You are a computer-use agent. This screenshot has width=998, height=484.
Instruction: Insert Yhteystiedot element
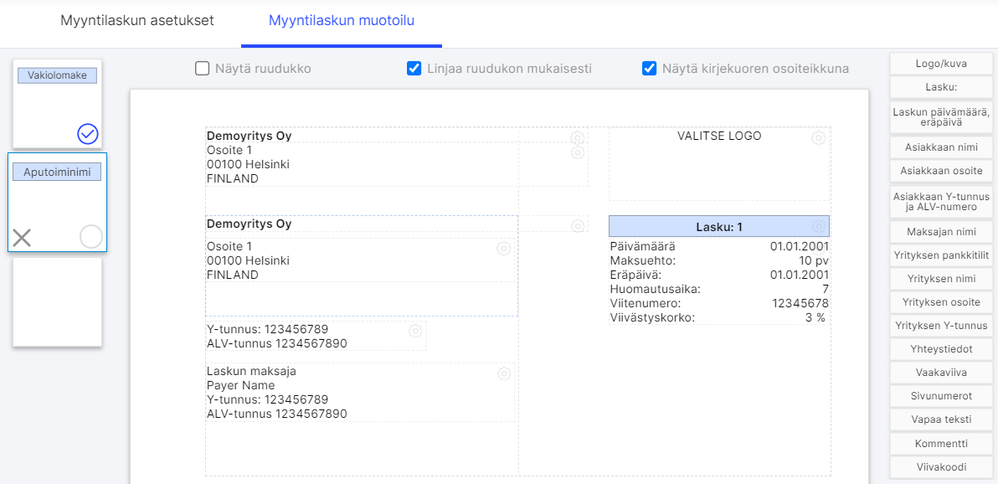click(941, 349)
